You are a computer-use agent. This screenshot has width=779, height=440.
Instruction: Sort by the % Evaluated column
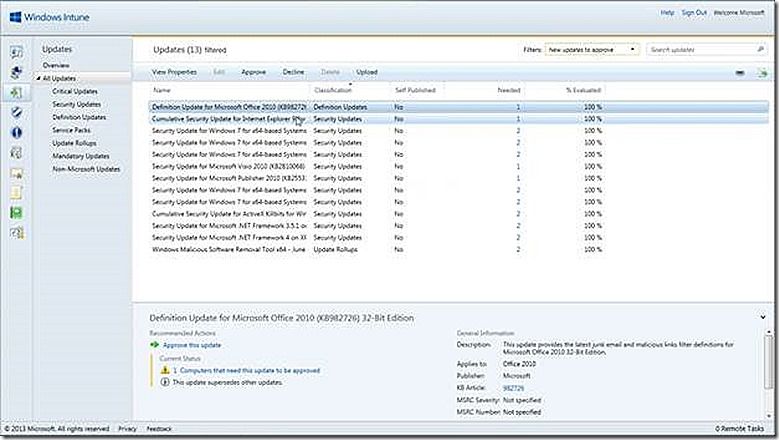(584, 90)
